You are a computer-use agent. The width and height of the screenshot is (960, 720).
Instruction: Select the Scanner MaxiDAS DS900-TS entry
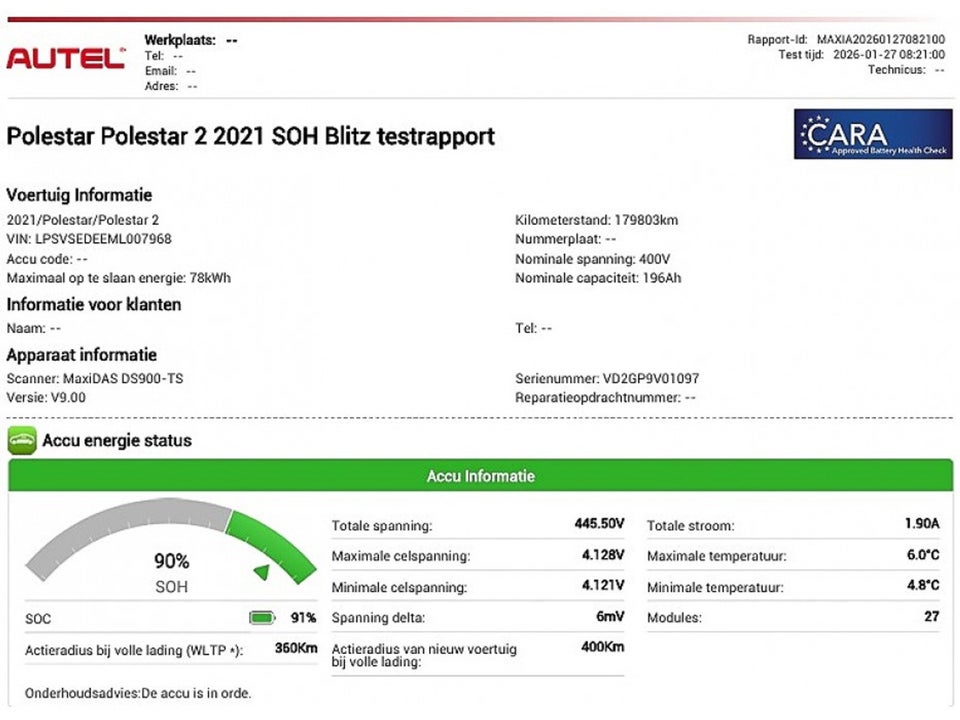95,379
